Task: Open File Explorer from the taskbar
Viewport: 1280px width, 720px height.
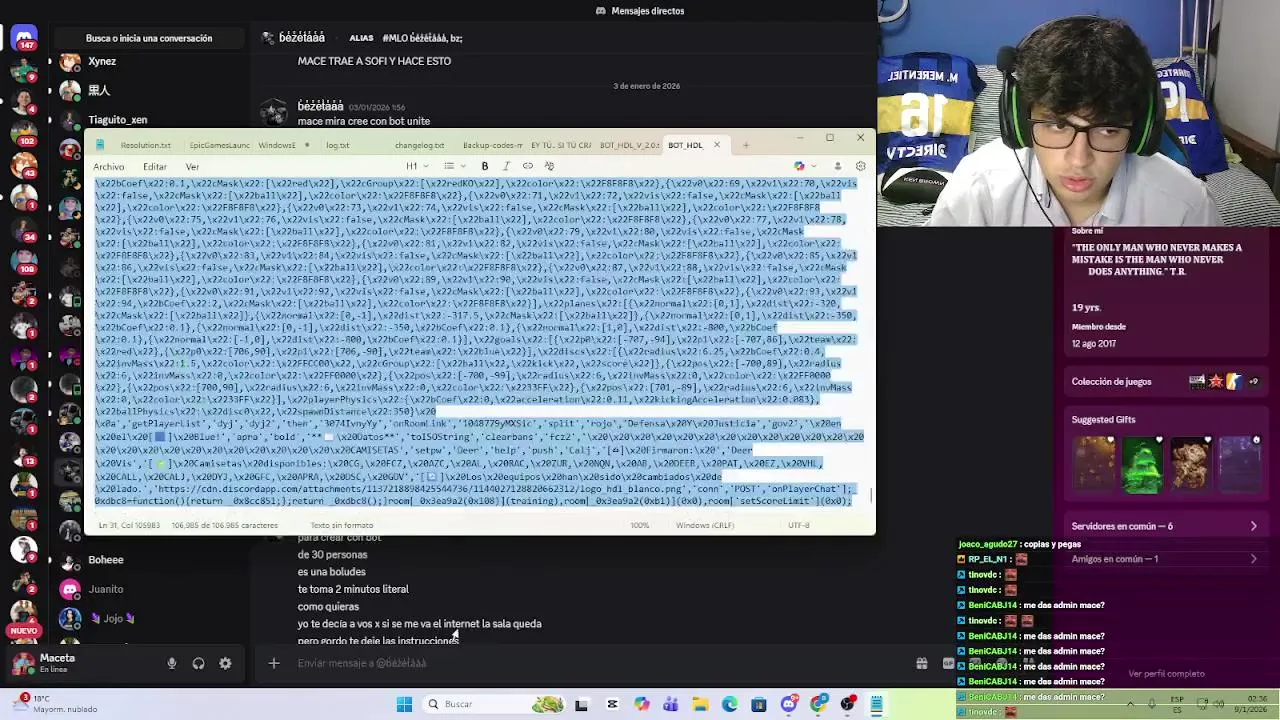Action: (x=700, y=704)
